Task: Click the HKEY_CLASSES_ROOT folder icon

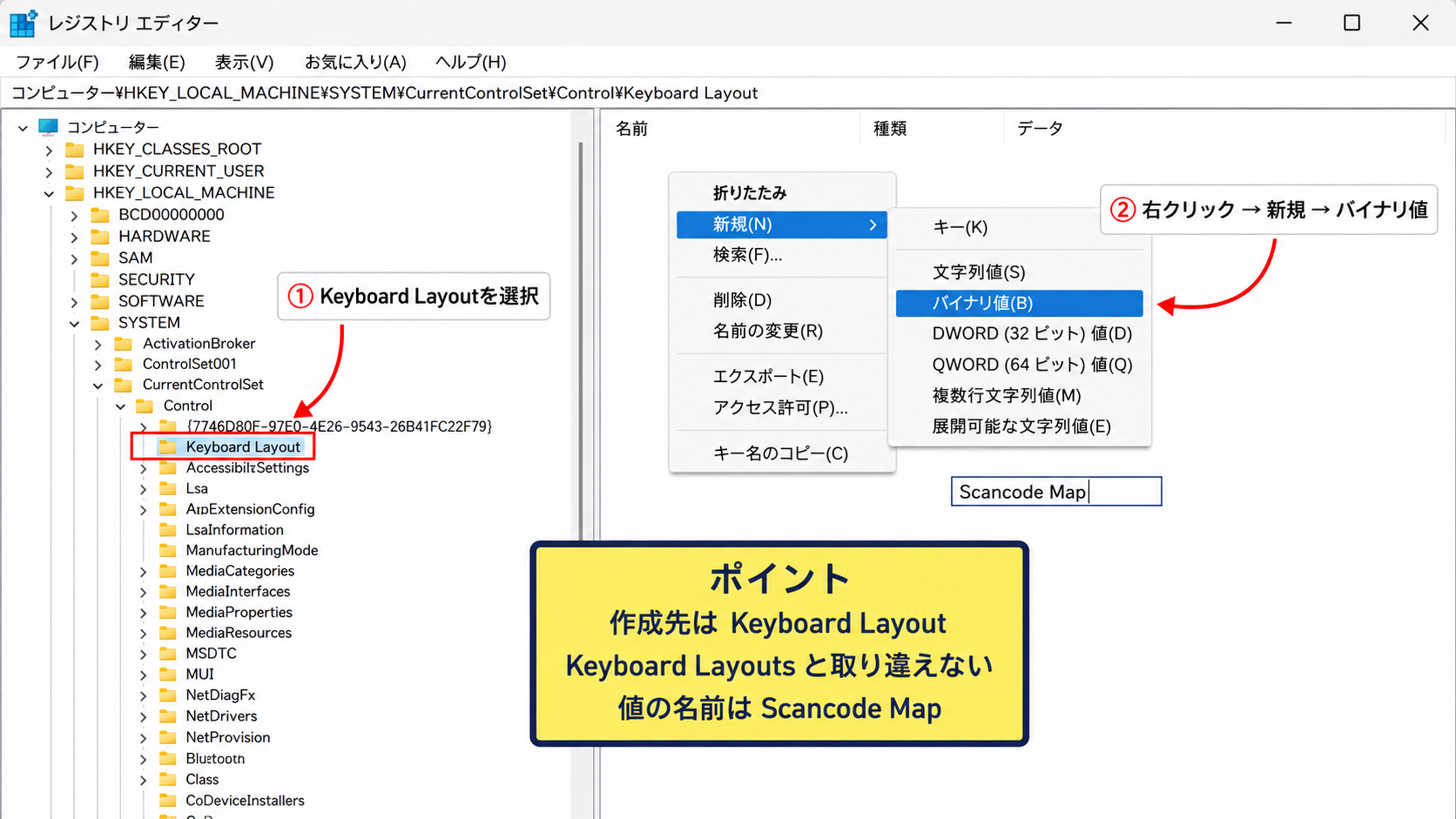Action: pyautogui.click(x=75, y=150)
